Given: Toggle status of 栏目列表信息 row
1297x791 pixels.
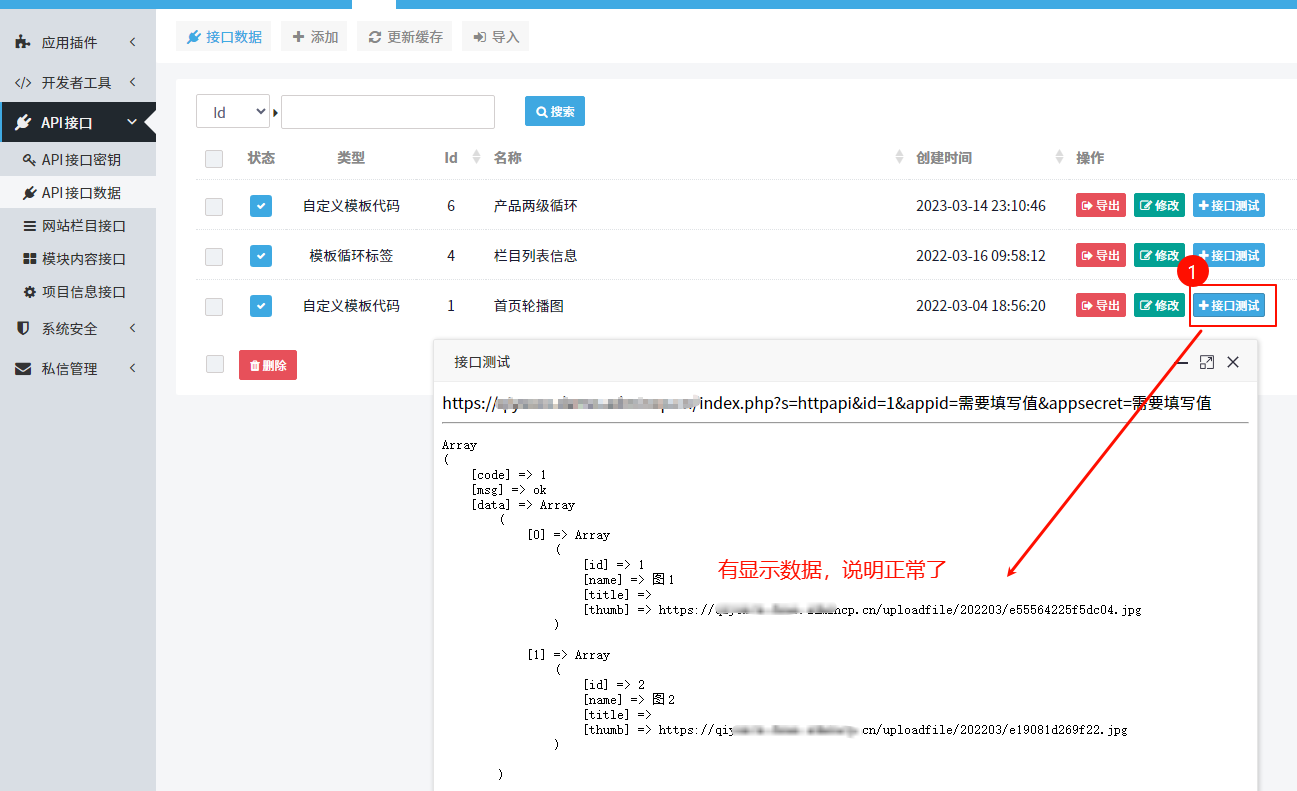Looking at the screenshot, I should pyautogui.click(x=261, y=256).
